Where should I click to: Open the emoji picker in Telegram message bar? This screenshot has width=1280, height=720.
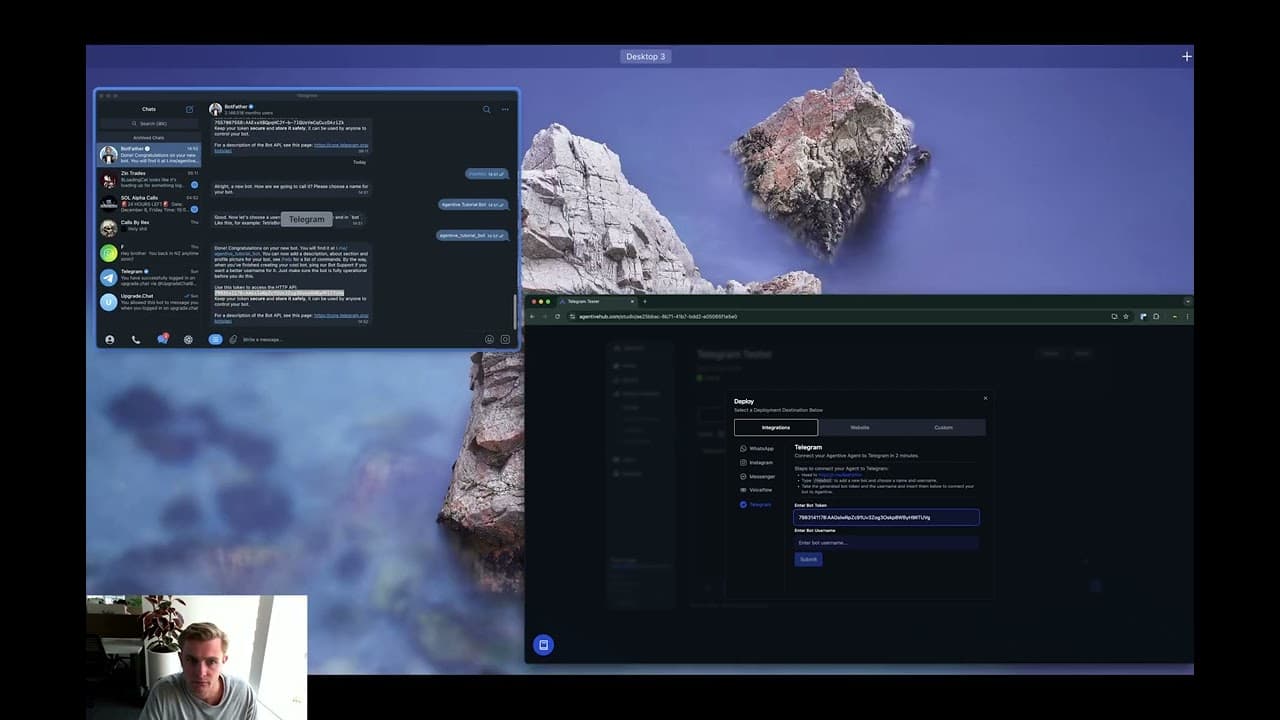pos(489,340)
